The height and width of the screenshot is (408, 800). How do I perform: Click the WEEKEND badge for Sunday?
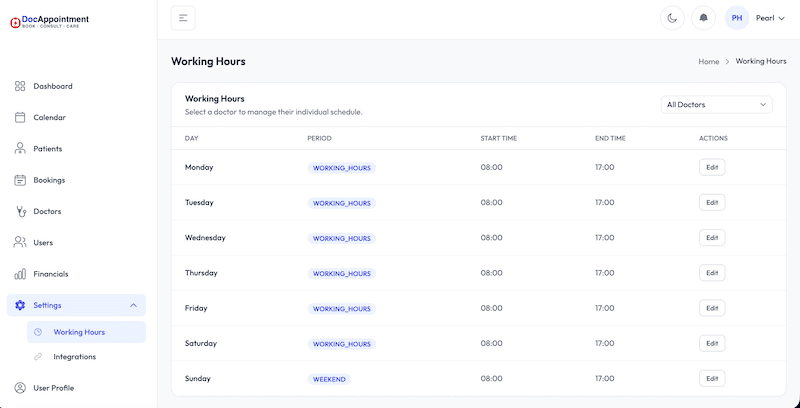pos(329,379)
